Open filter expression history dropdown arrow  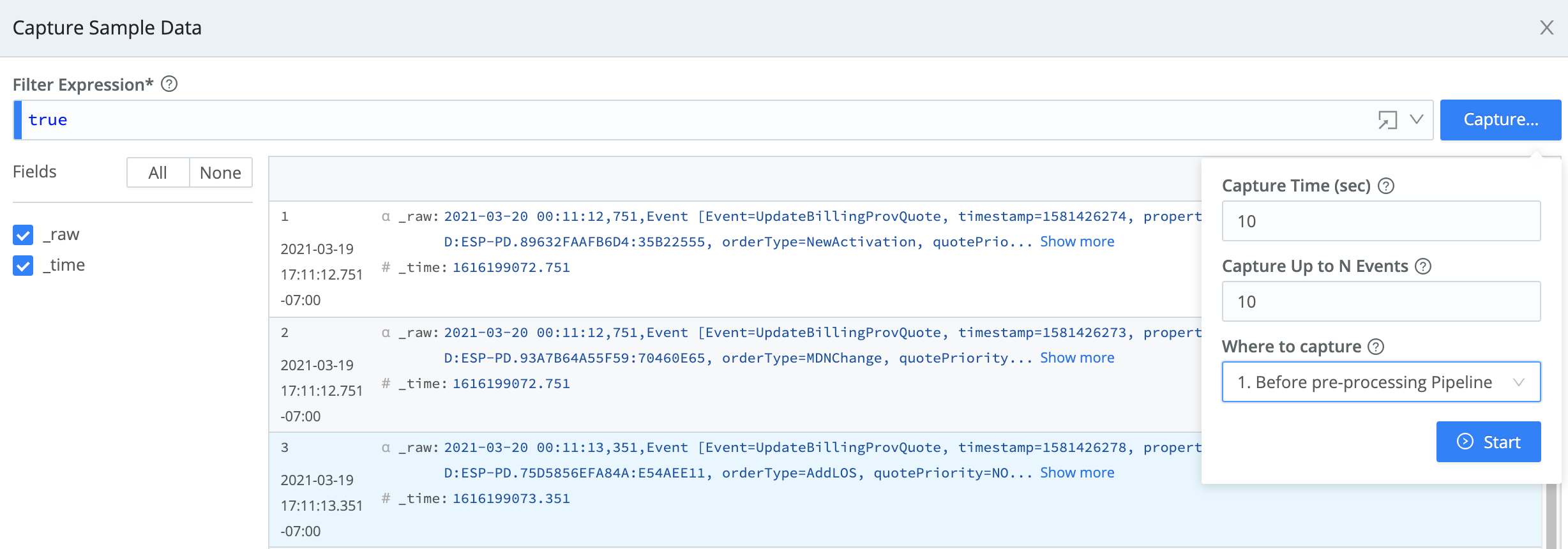pyautogui.click(x=1417, y=119)
